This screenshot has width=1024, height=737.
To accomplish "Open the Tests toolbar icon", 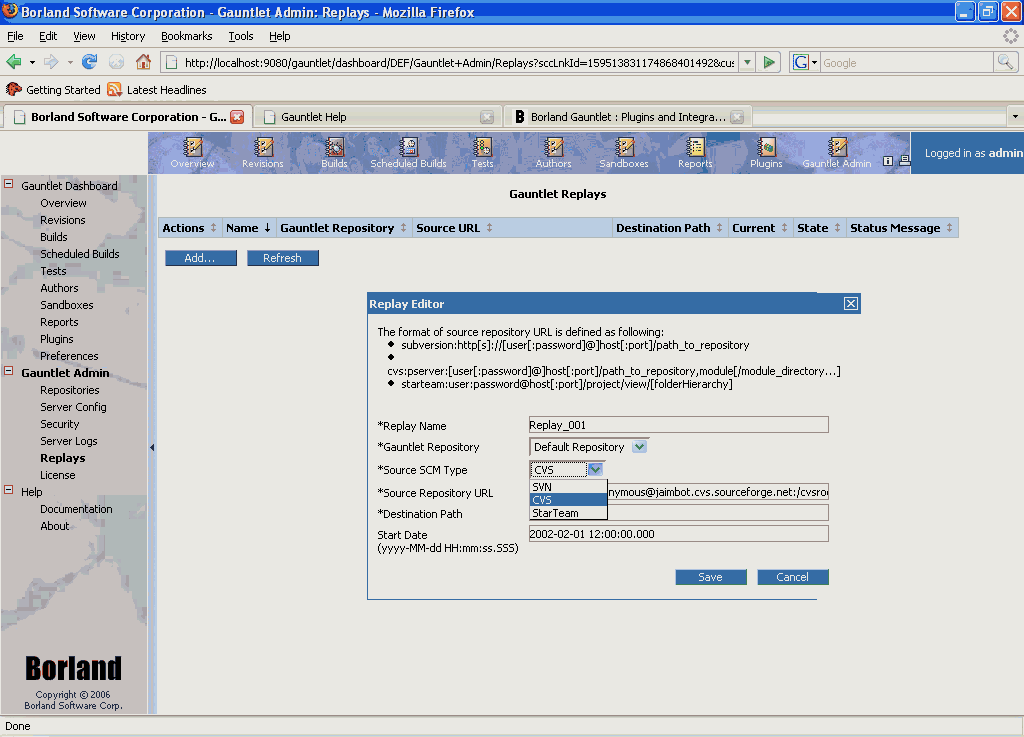I will [x=482, y=153].
